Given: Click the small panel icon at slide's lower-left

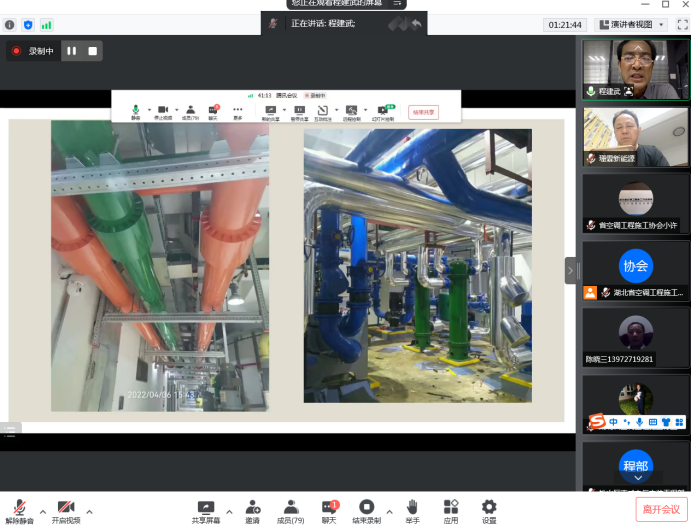Looking at the screenshot, I should point(10,430).
